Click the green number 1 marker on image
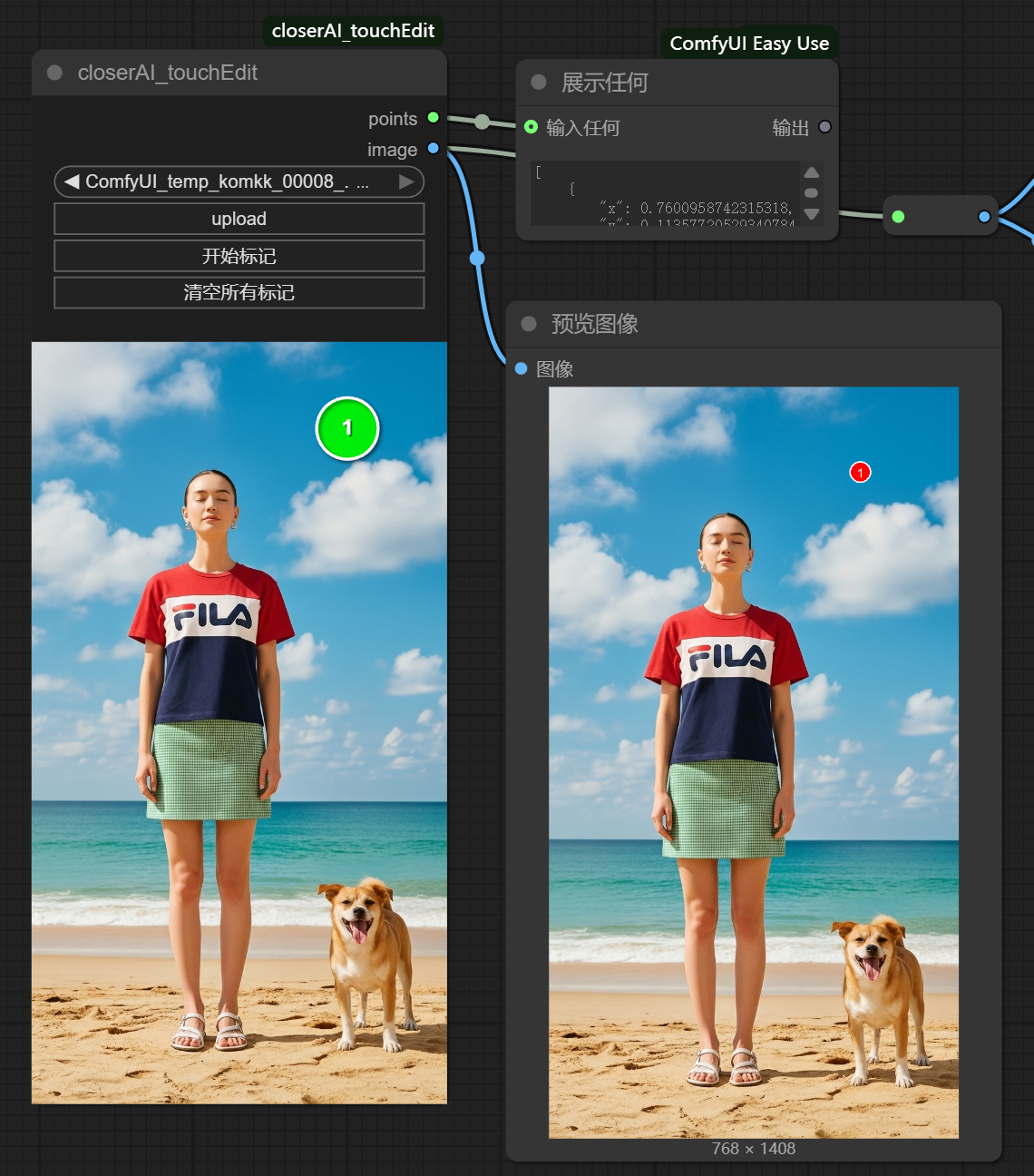The image size is (1034, 1176). 347,428
